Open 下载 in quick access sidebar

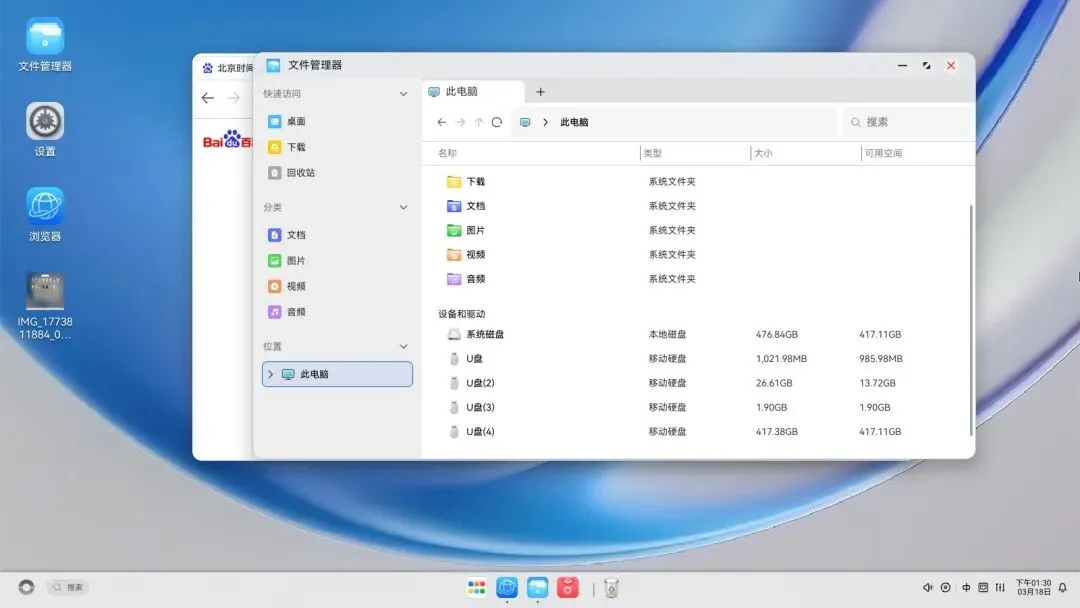point(337,147)
